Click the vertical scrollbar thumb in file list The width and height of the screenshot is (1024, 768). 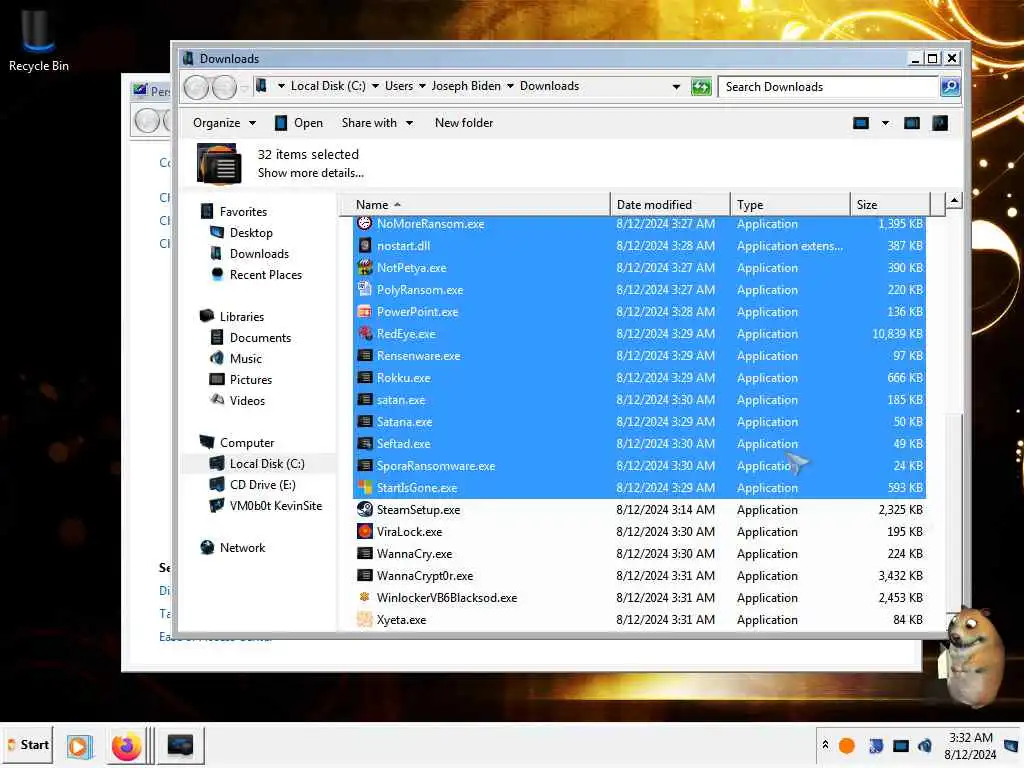coord(954,511)
